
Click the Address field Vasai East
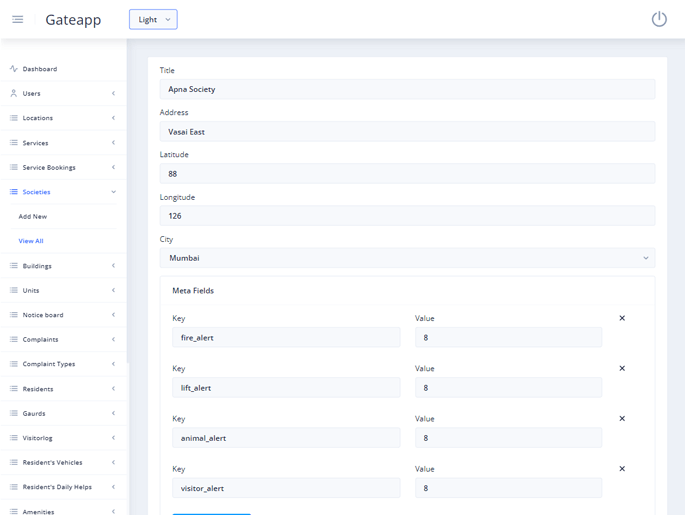[407, 131]
